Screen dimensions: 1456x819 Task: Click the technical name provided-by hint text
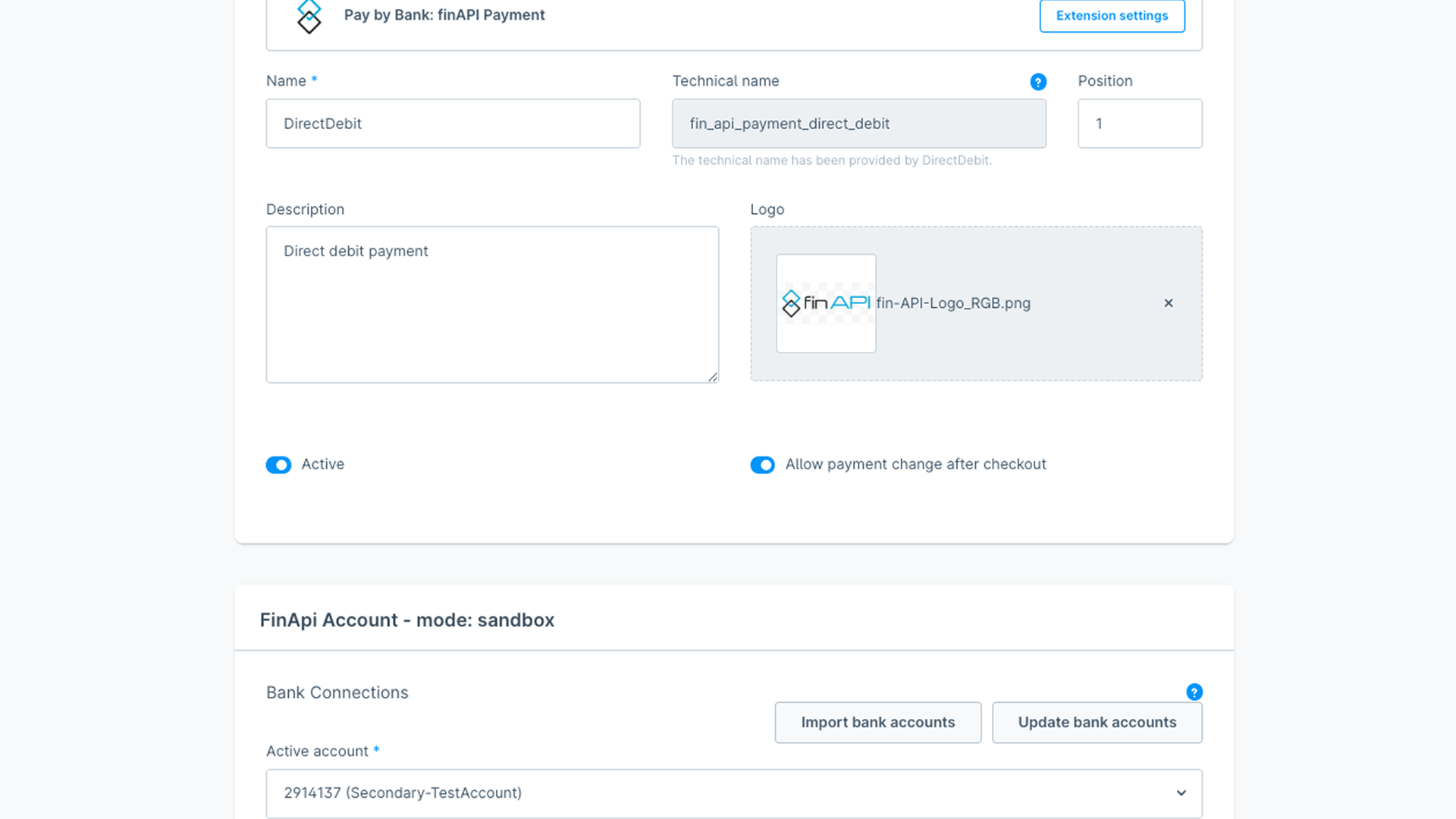point(832,161)
